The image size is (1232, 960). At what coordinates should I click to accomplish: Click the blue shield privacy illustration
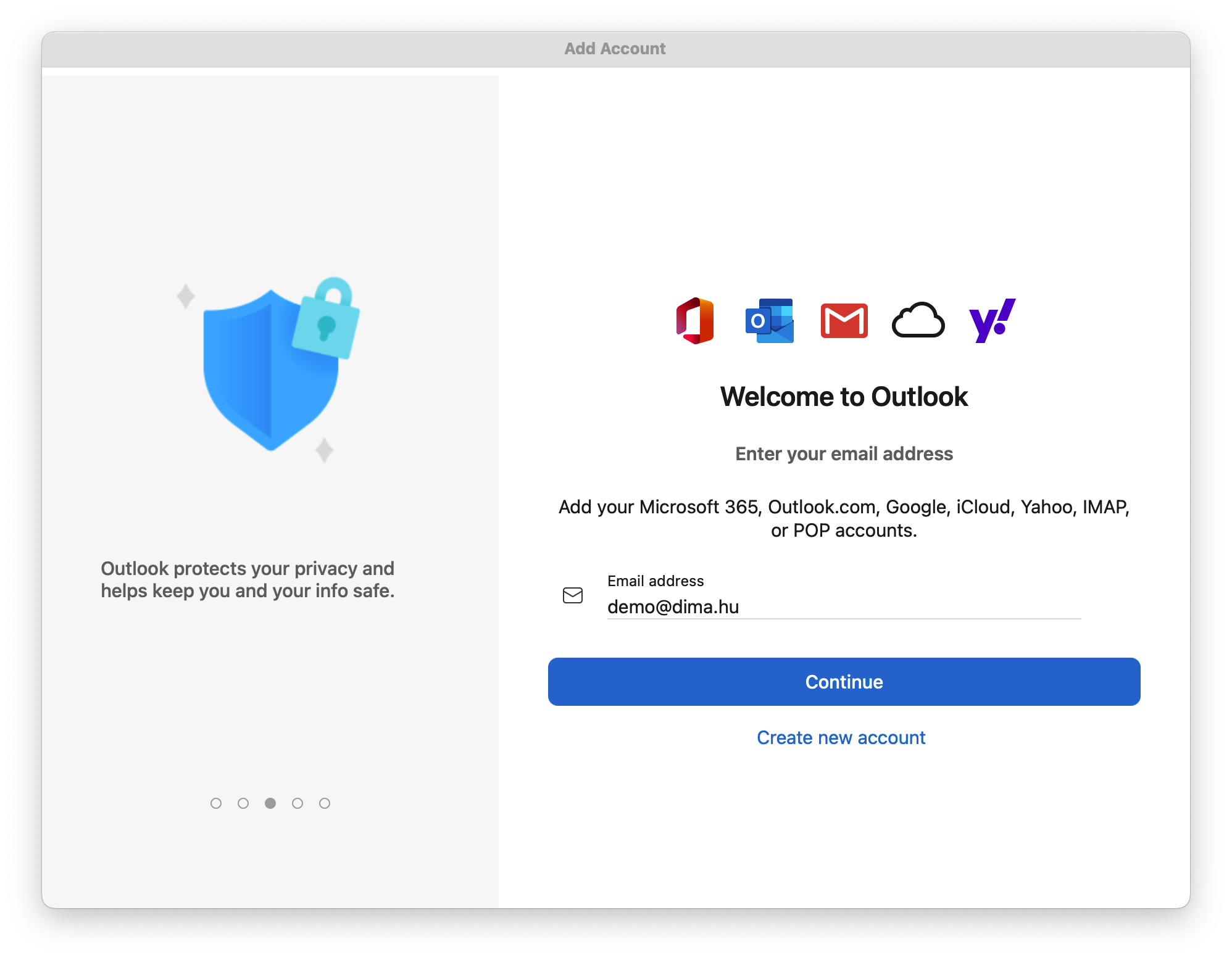pos(271,370)
